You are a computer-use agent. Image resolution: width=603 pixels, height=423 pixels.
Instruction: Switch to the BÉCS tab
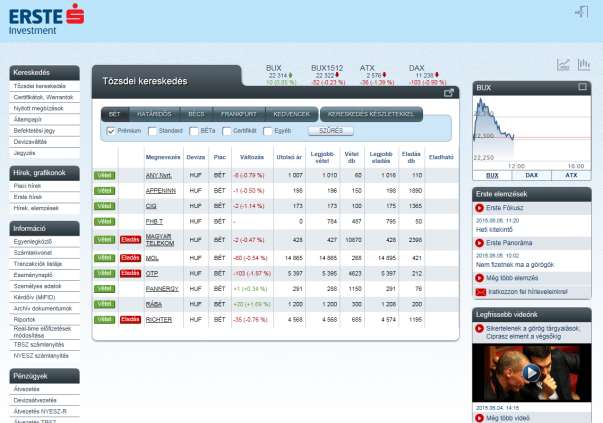(x=196, y=114)
